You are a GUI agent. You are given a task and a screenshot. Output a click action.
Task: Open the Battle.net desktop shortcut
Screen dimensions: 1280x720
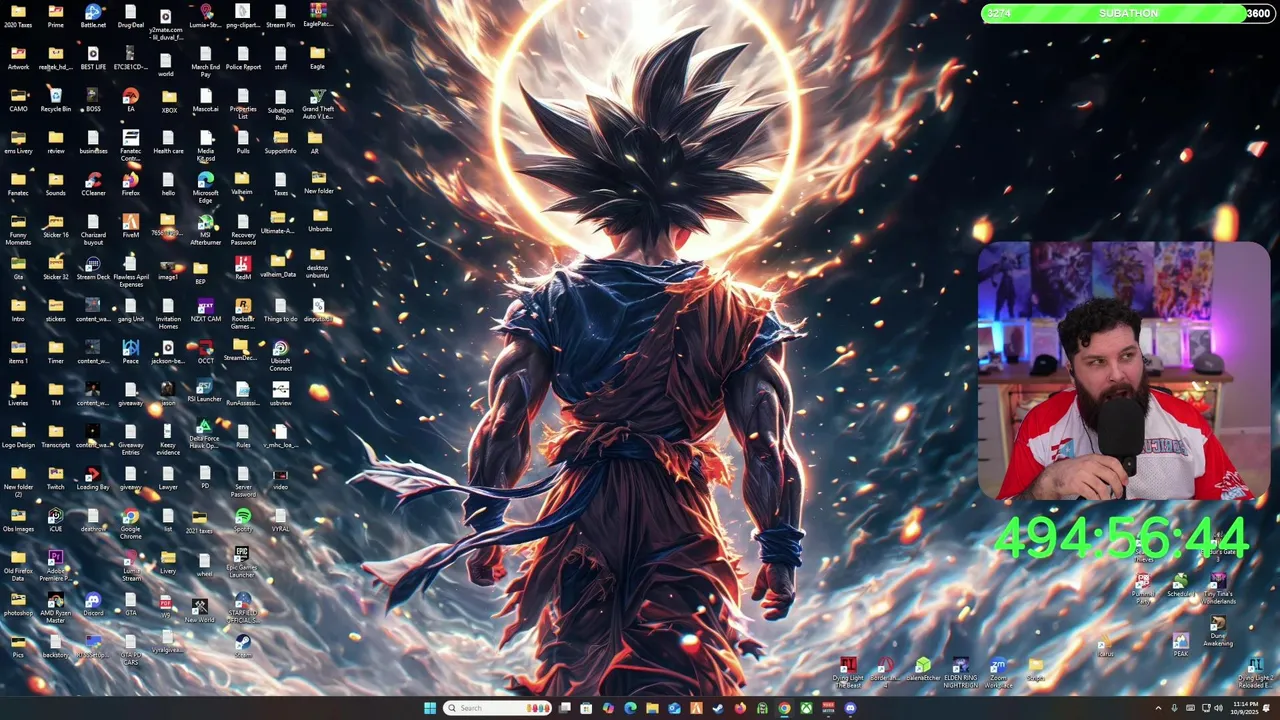[93, 16]
